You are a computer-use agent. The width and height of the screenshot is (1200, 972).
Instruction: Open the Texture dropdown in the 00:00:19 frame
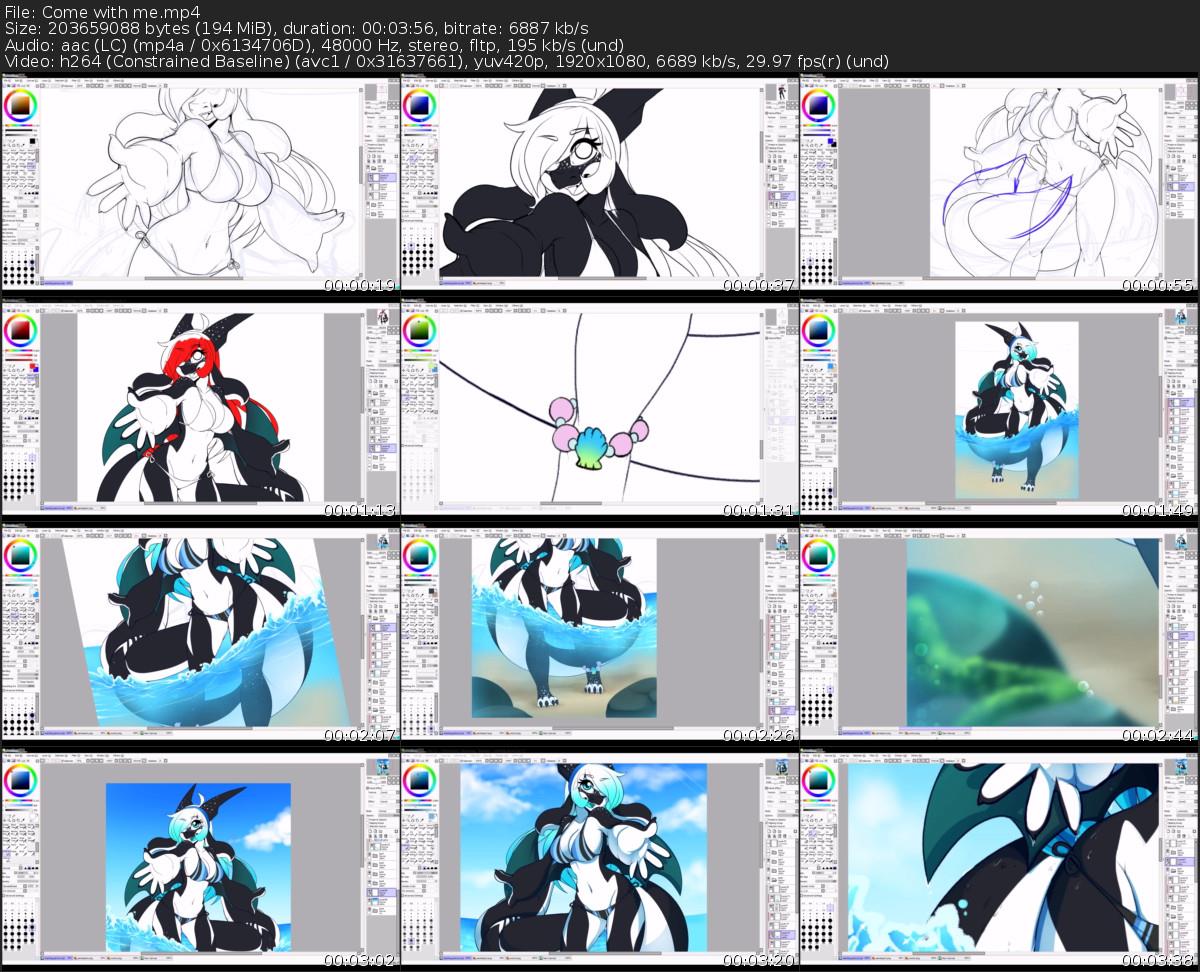point(378,116)
